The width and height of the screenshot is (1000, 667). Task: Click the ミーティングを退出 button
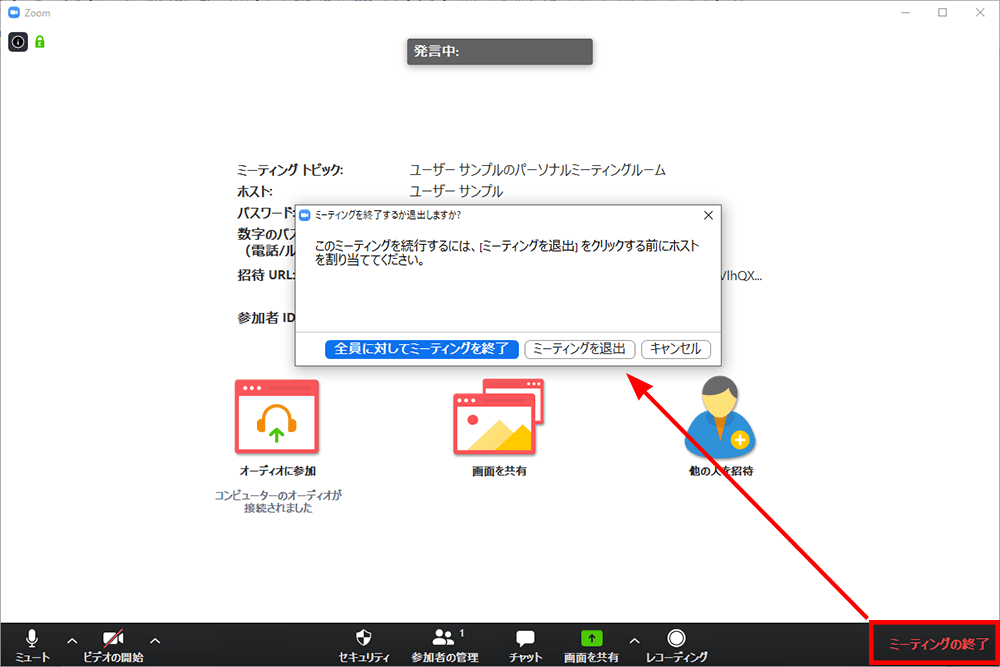580,349
